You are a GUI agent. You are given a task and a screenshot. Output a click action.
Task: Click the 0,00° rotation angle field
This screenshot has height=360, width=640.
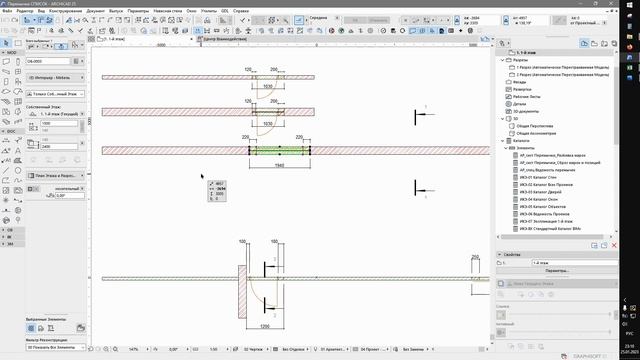pos(70,196)
